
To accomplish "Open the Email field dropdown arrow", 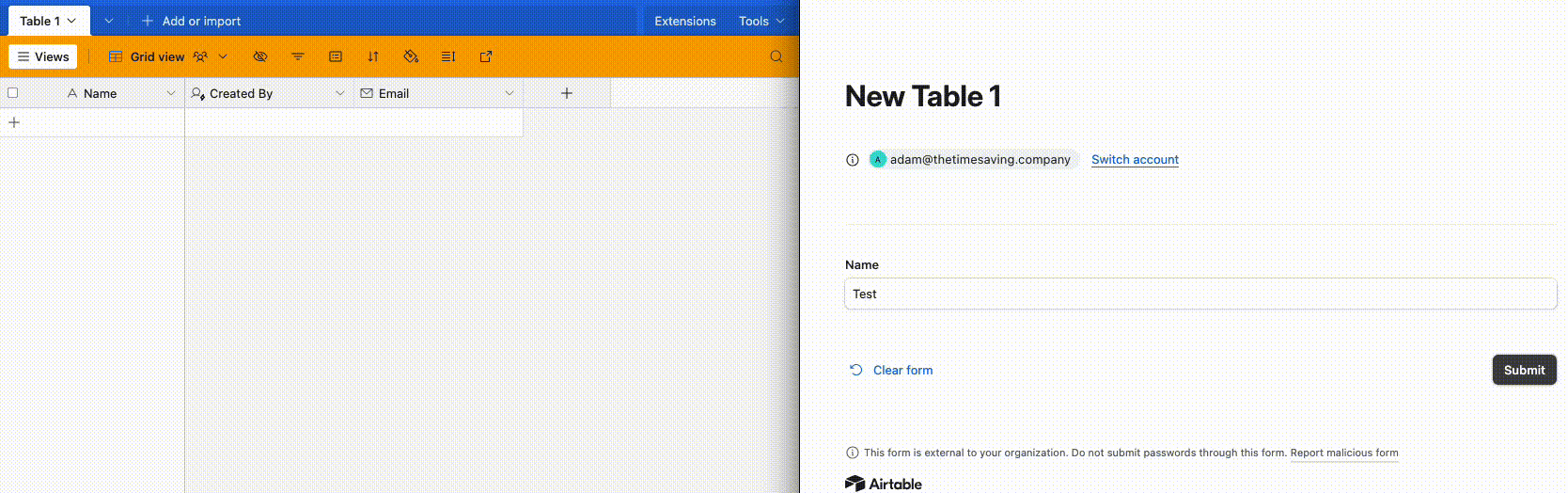I will [510, 93].
